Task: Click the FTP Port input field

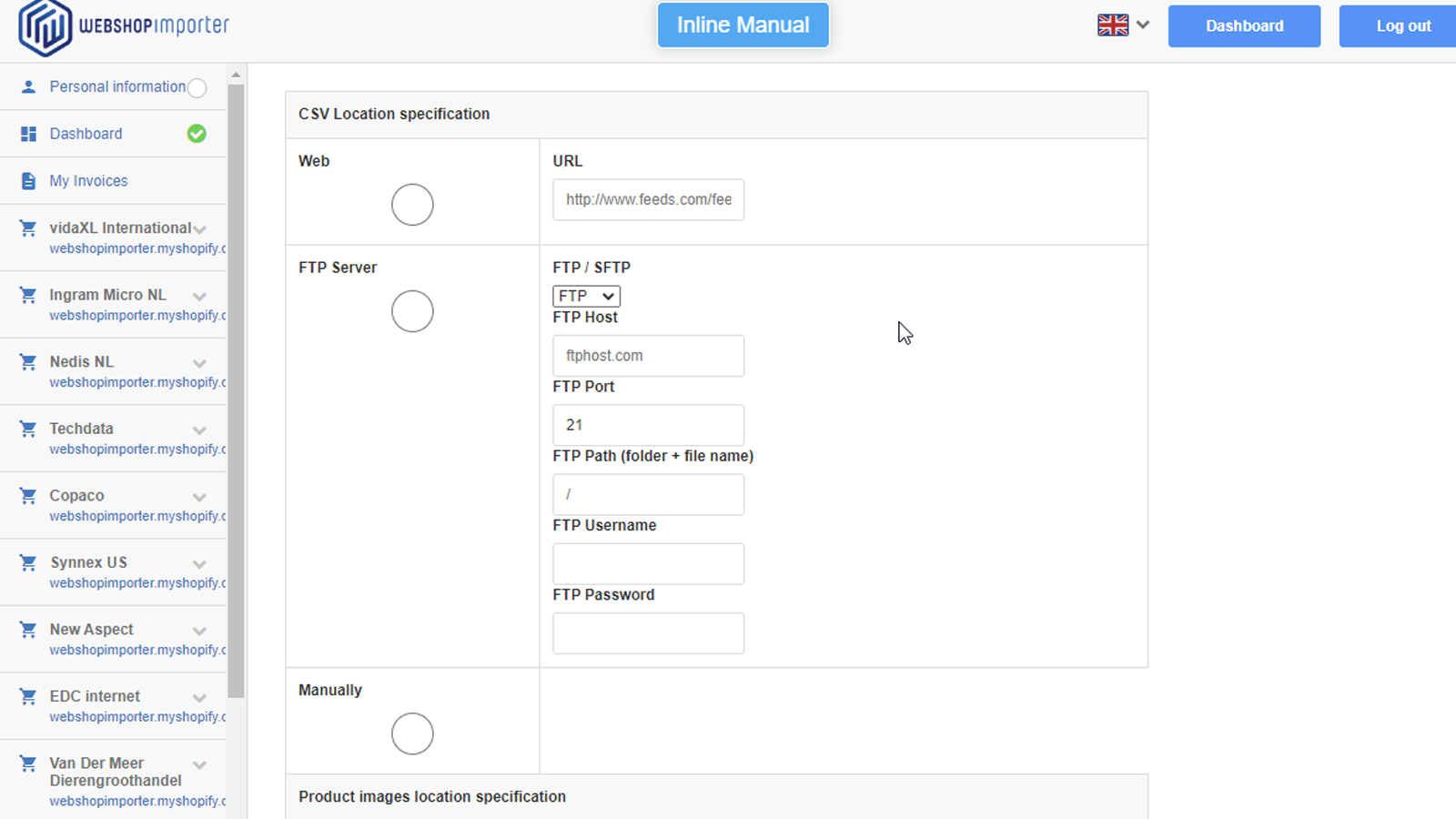Action: pyautogui.click(x=648, y=425)
